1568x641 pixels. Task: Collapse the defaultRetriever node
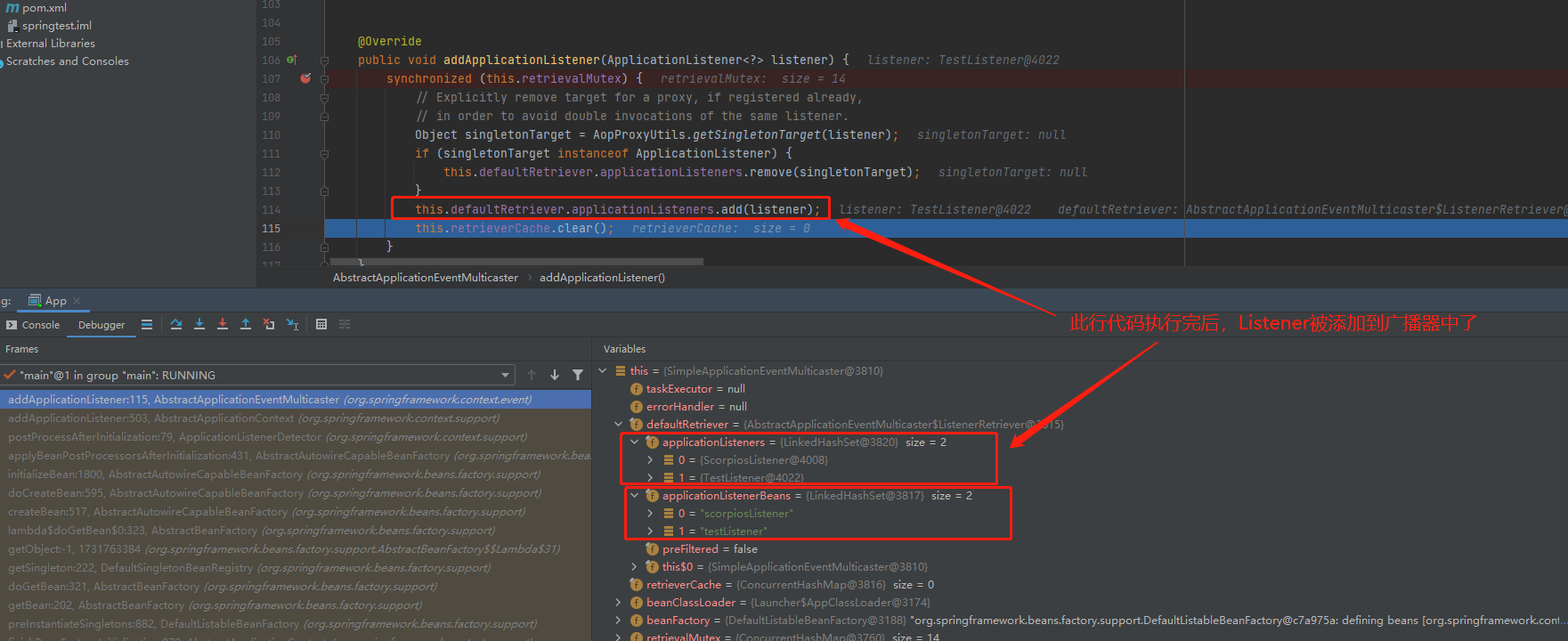(x=619, y=425)
